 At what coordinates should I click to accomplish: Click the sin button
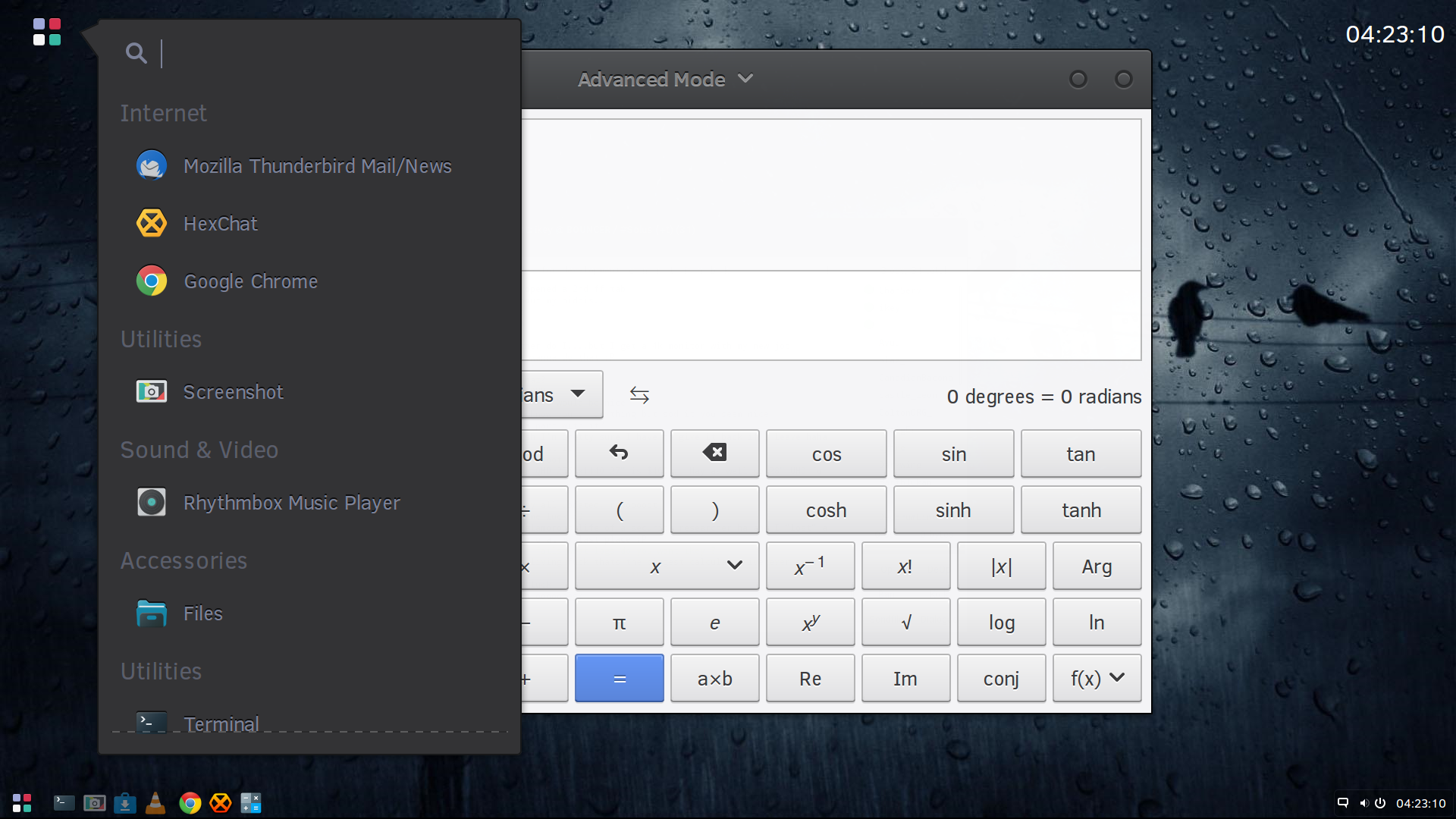coord(953,453)
